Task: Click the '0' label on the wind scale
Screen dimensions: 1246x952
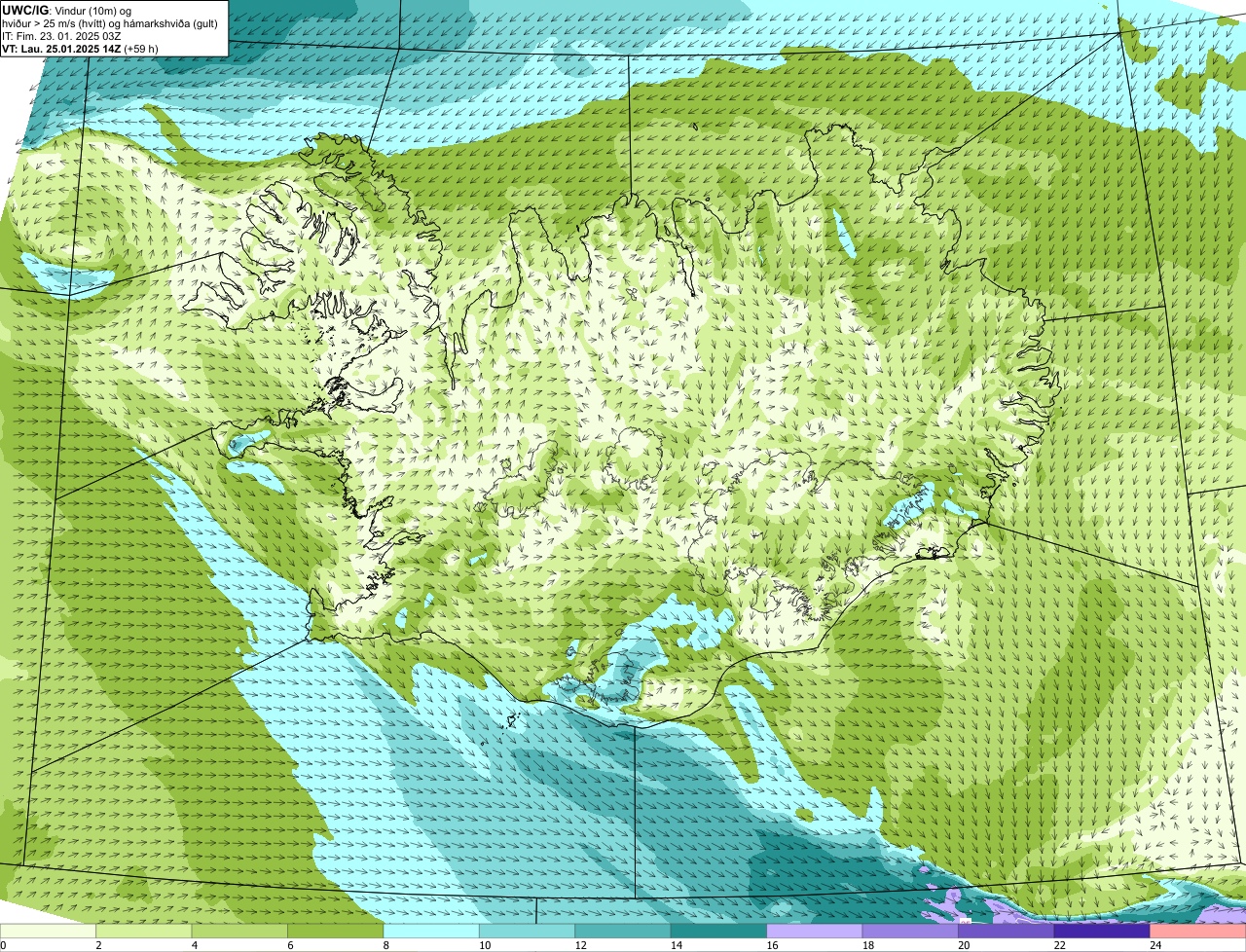Action: [4, 945]
